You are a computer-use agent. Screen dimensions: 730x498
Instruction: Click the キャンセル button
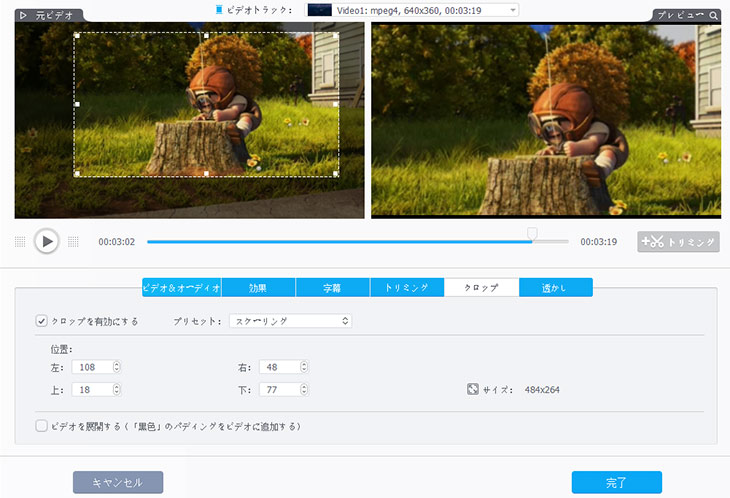118,482
